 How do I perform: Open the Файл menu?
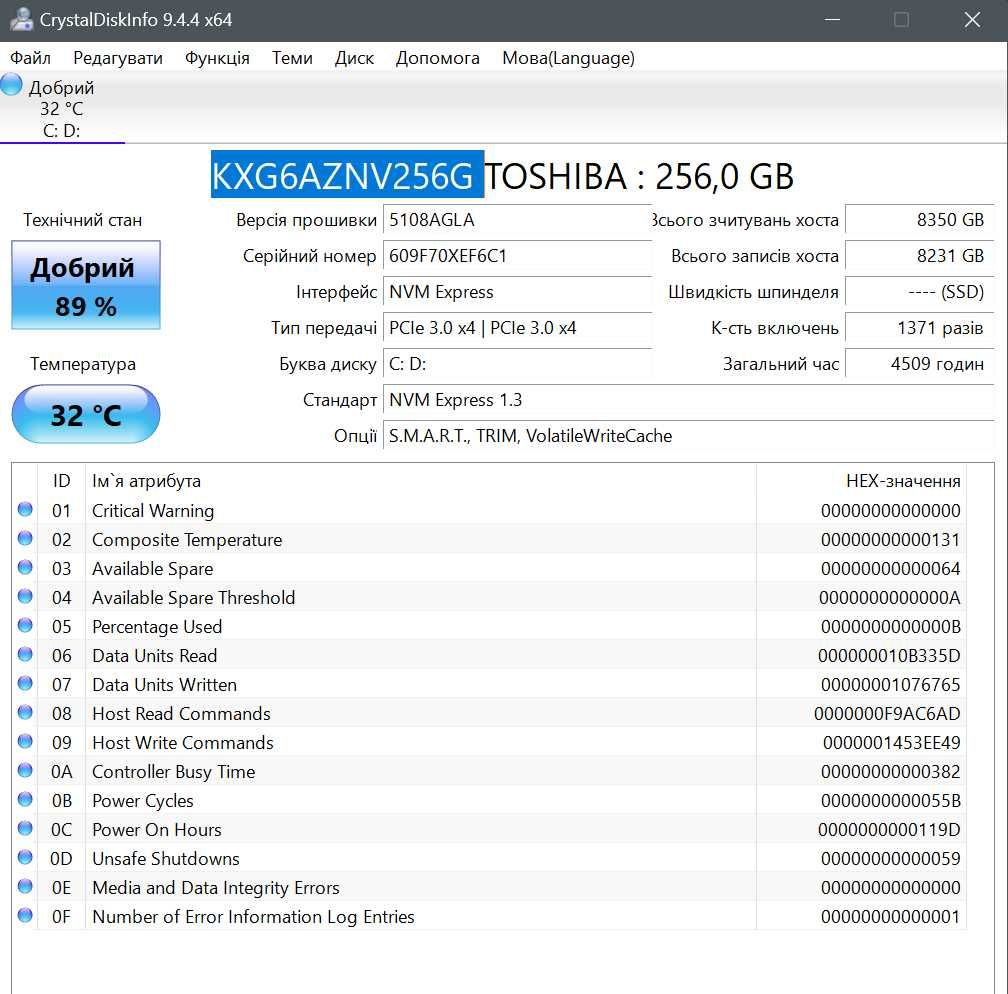tap(30, 58)
